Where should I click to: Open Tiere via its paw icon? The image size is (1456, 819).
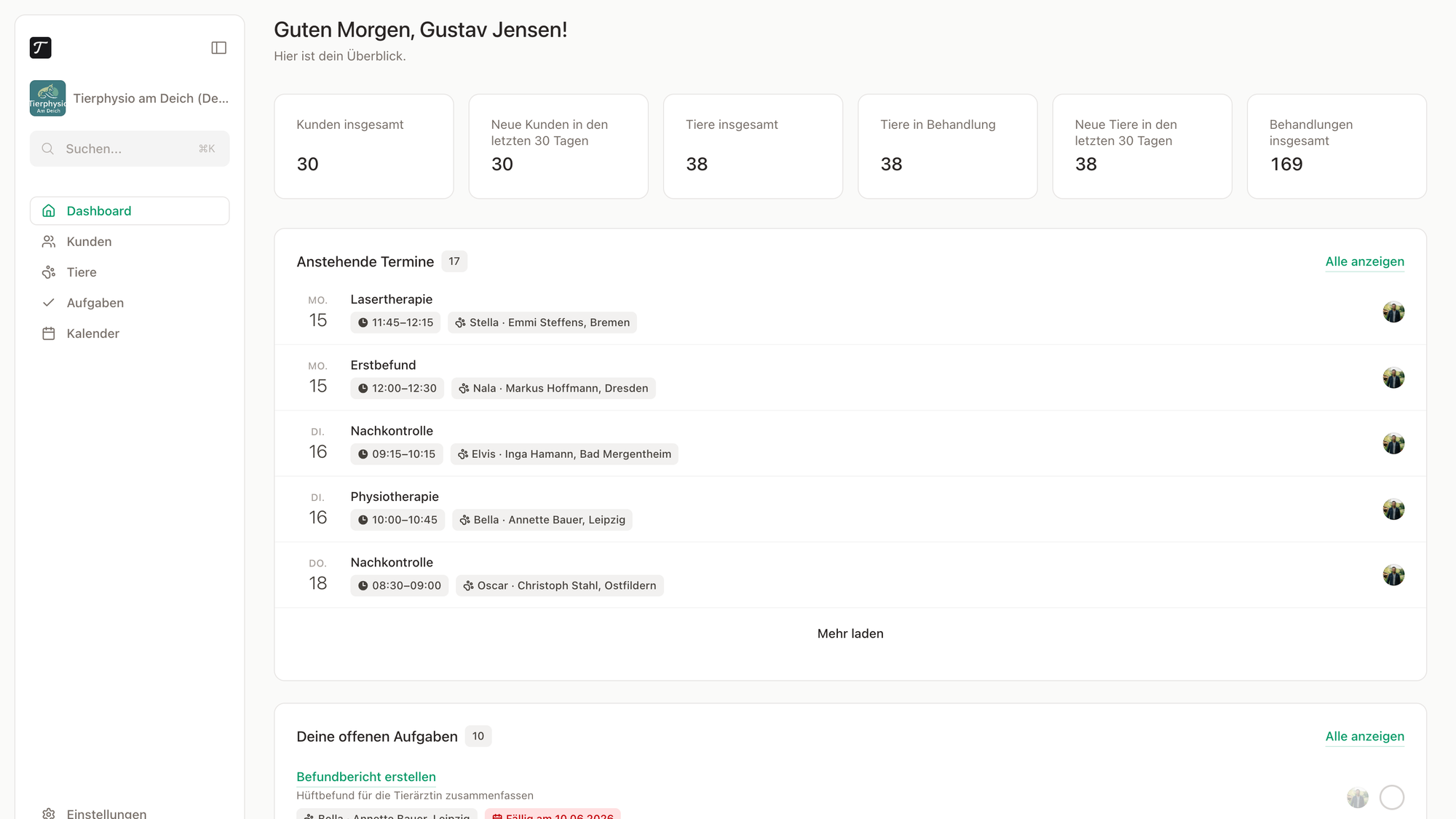49,272
